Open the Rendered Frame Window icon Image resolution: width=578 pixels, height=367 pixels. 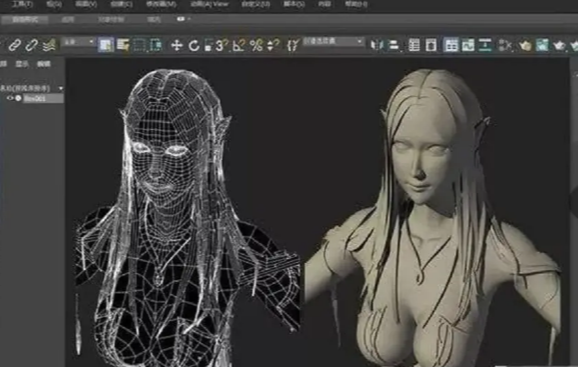point(542,45)
